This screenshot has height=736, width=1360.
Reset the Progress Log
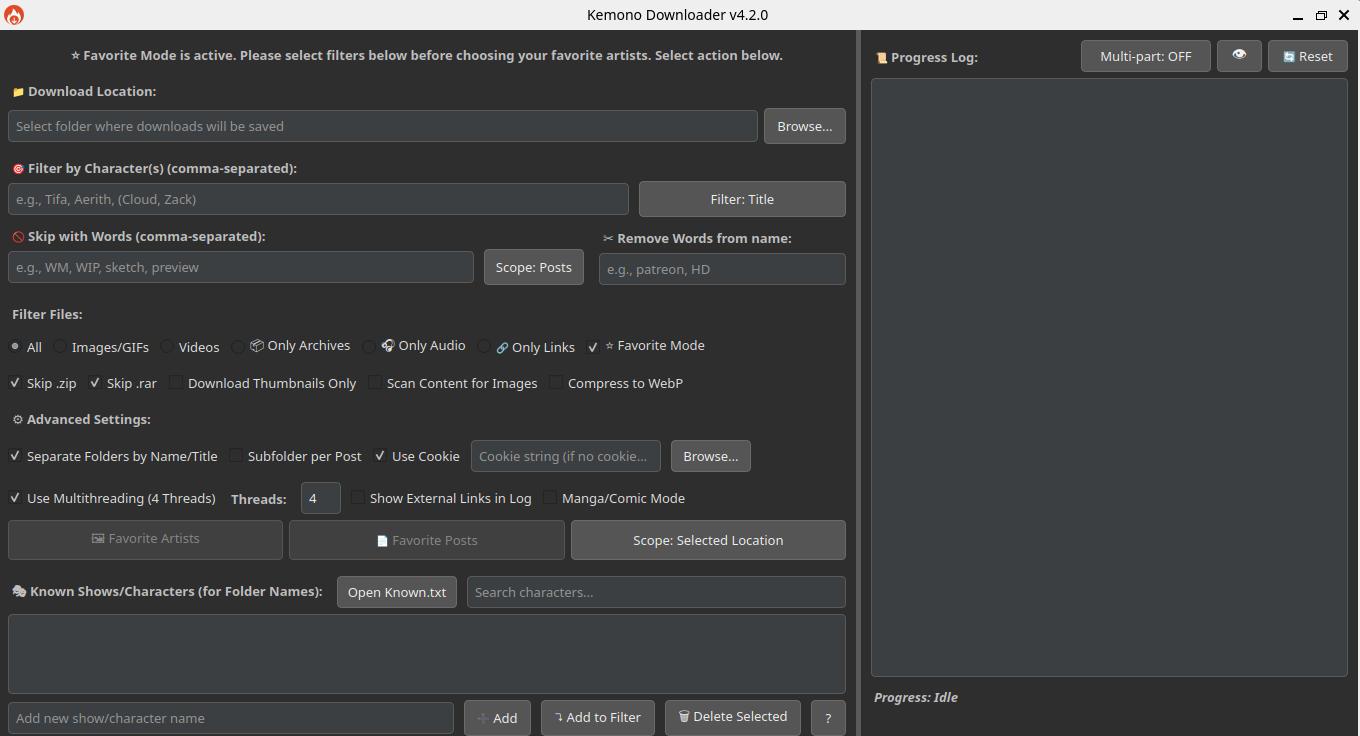[1307, 56]
